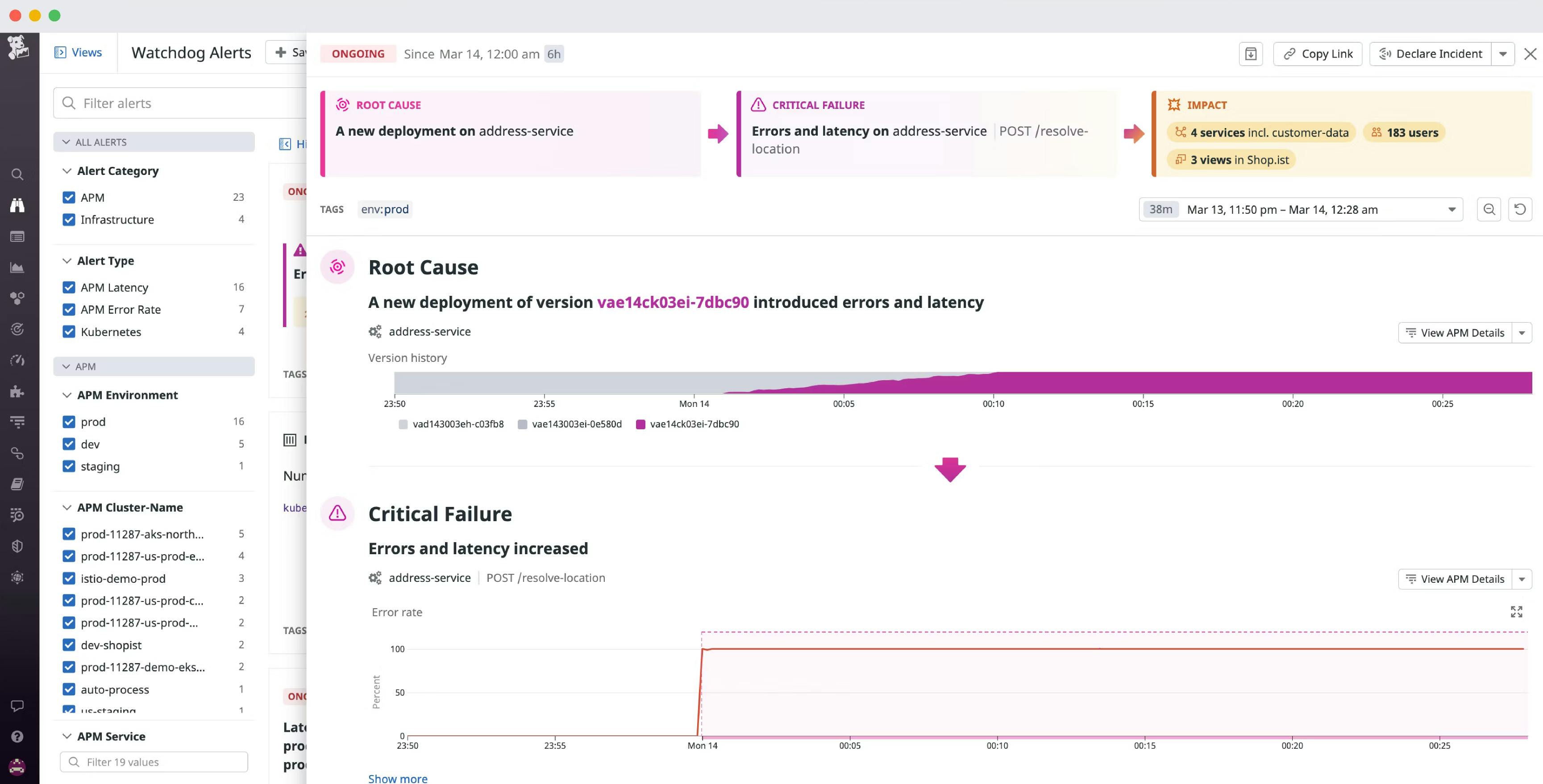Click the Copy Link button
The height and width of the screenshot is (784, 1543).
(1317, 54)
